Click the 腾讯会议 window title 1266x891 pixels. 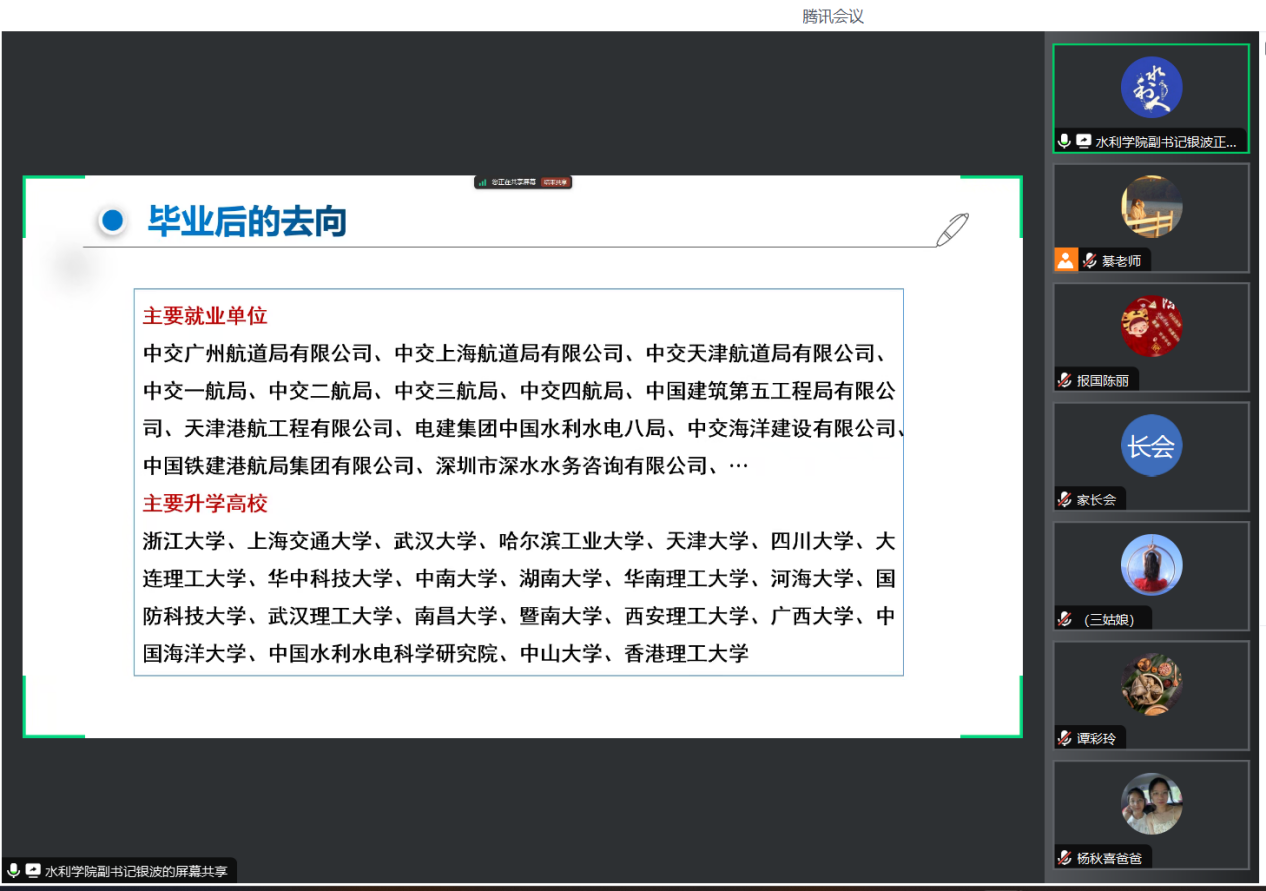[832, 16]
